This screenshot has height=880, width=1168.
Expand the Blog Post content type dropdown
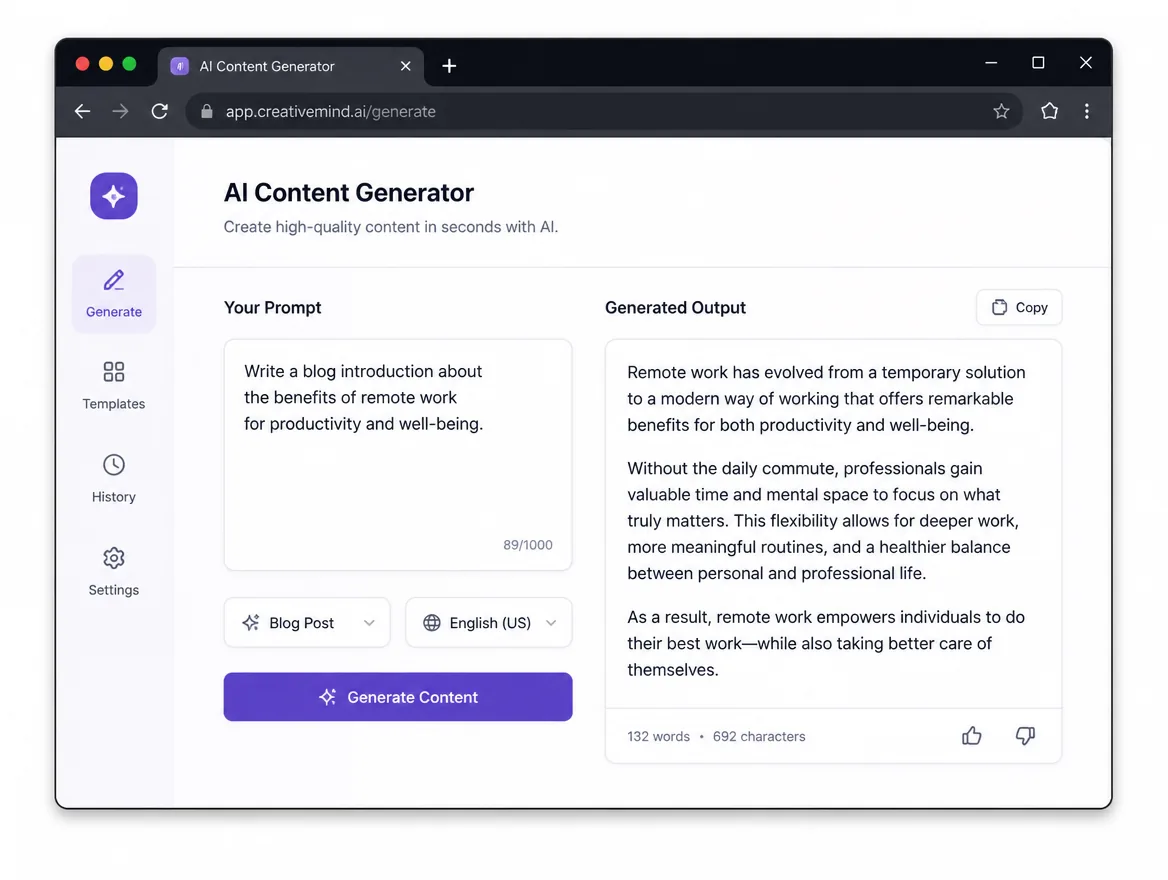coord(307,623)
